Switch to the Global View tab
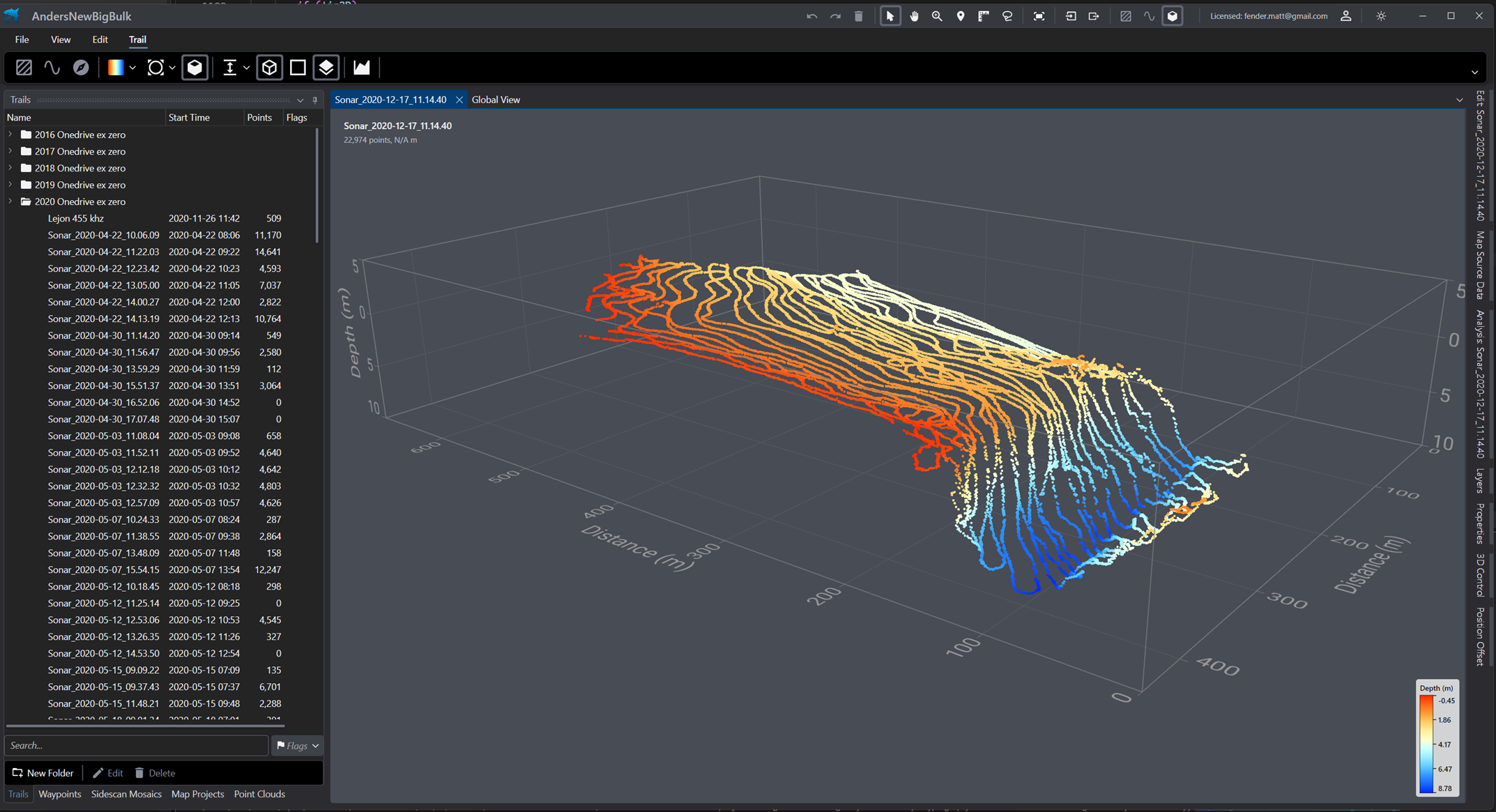The image size is (1496, 812). (x=496, y=100)
